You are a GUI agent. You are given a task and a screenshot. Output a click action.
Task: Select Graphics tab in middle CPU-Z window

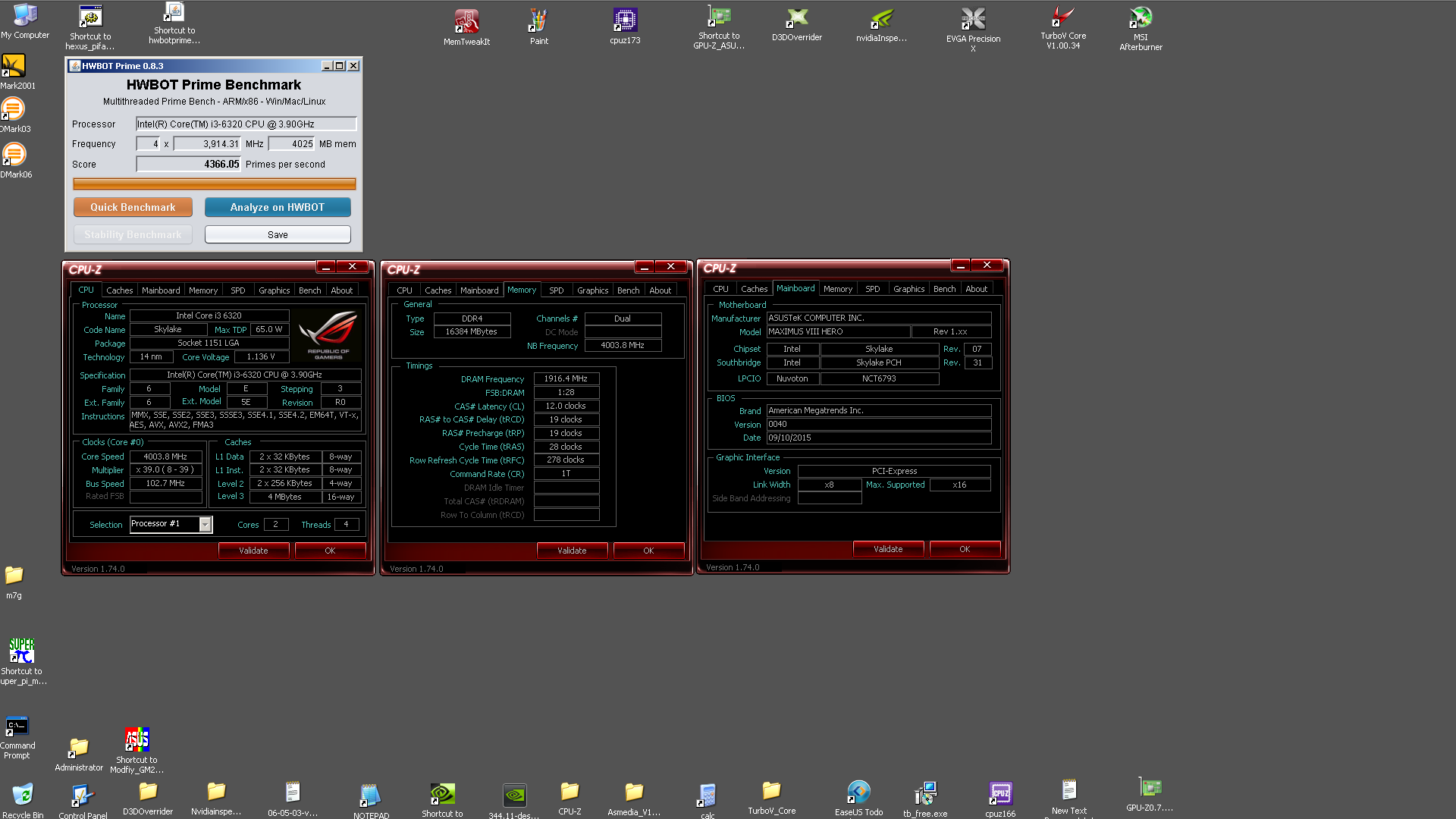point(592,290)
